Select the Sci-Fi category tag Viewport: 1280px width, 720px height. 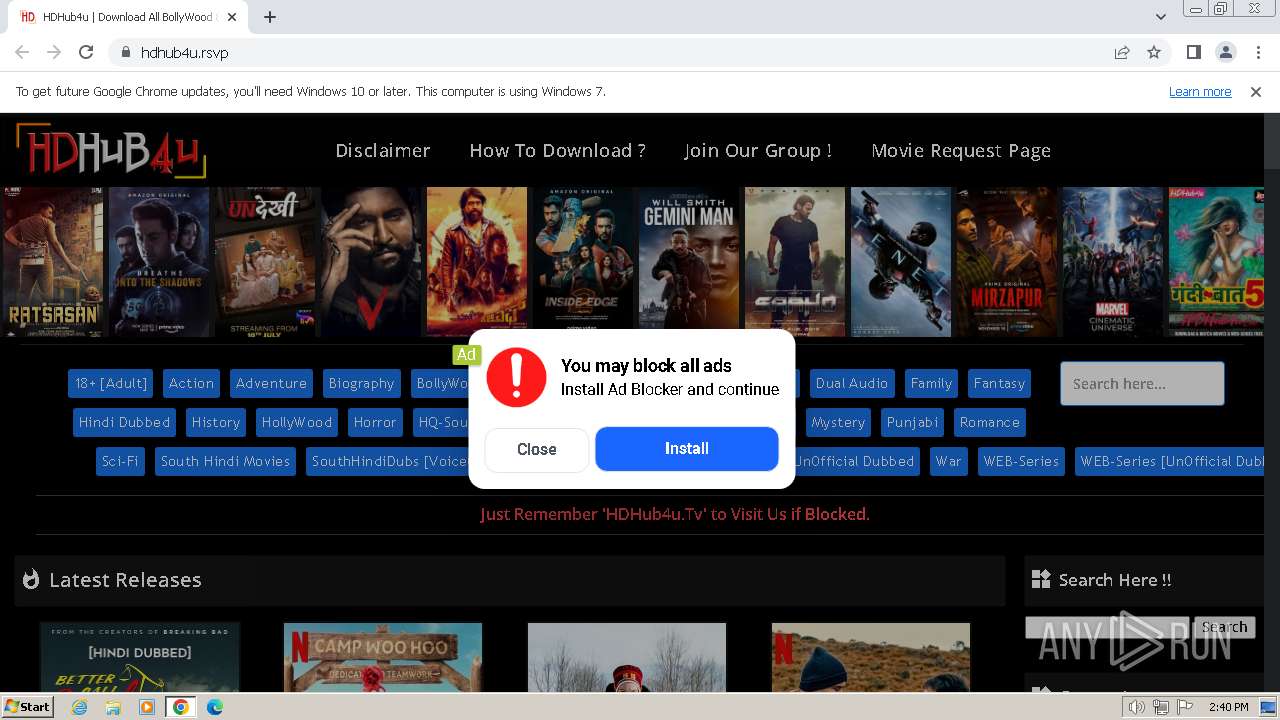[x=120, y=461]
